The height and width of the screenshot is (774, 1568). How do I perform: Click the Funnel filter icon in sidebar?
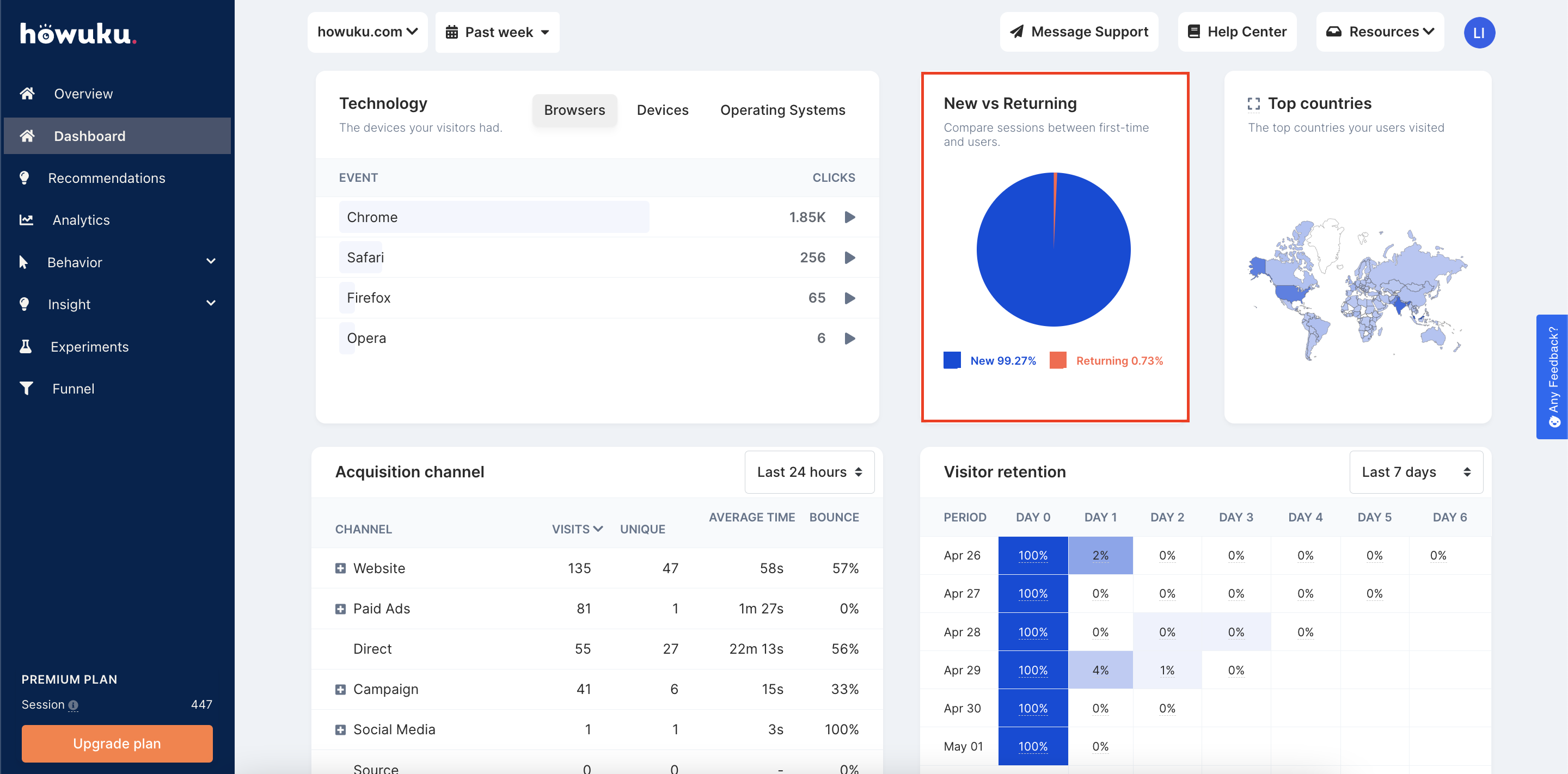coord(26,388)
